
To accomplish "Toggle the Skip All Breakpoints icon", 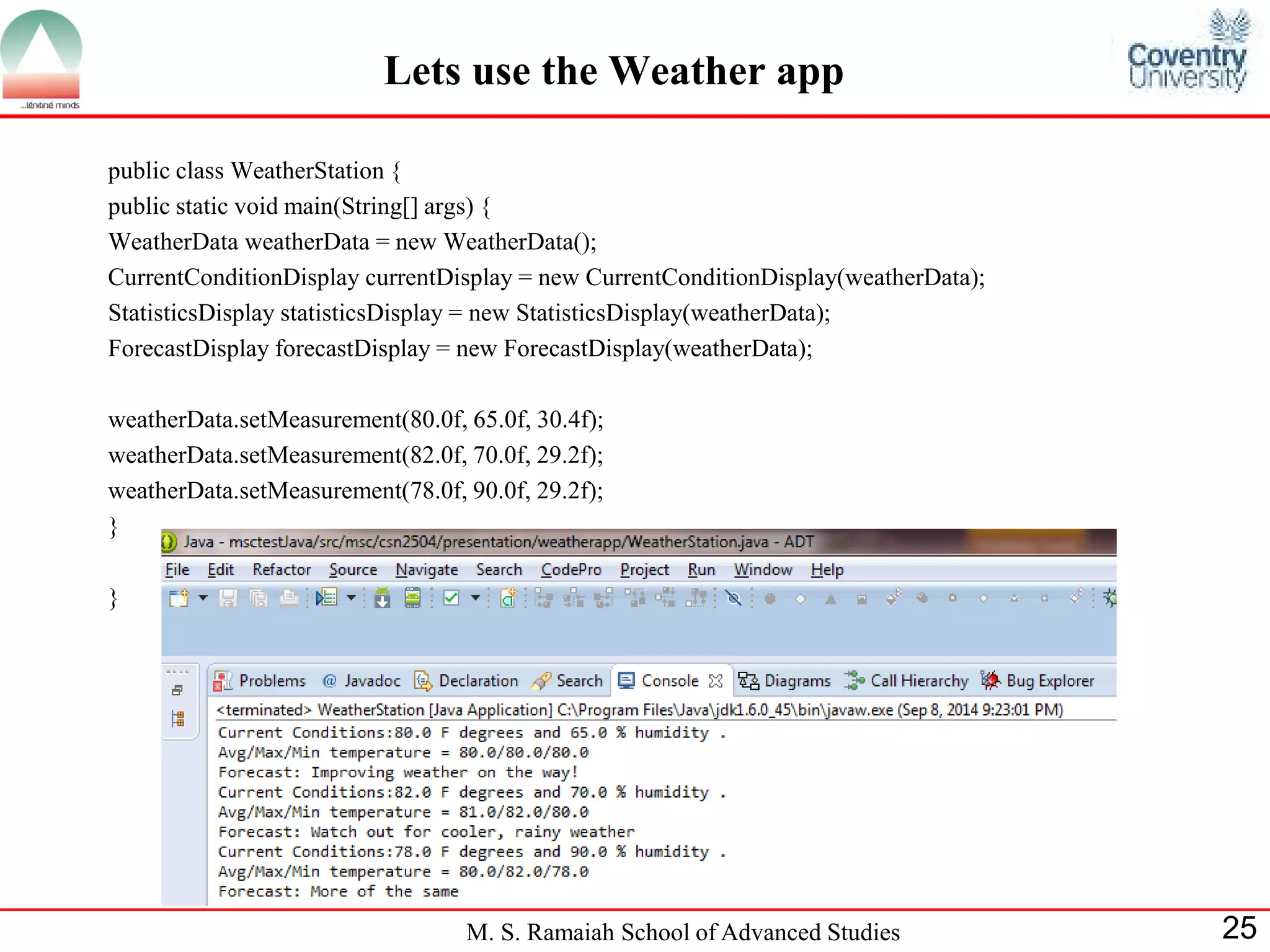I will pos(734,598).
